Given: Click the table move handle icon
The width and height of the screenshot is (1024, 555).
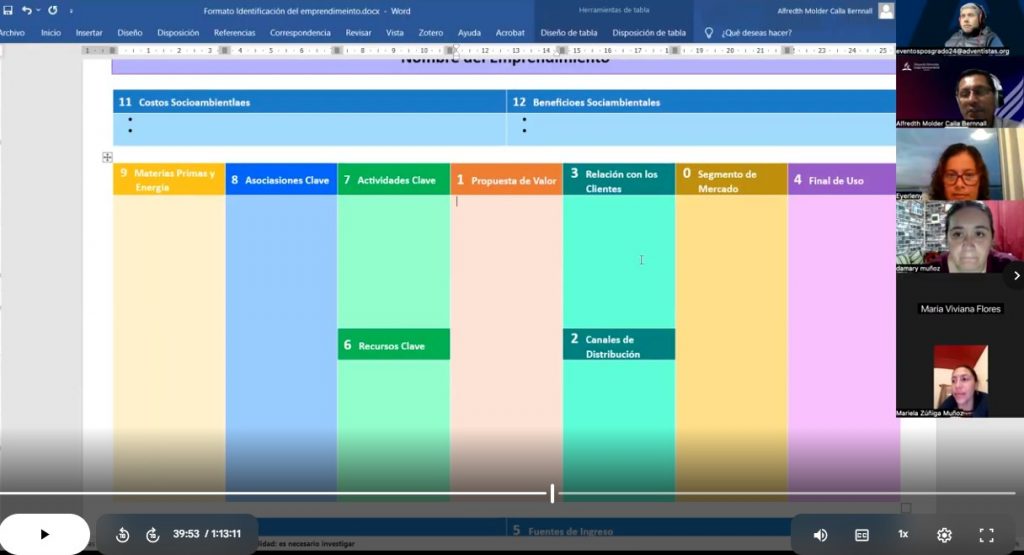Looking at the screenshot, I should 107,157.
